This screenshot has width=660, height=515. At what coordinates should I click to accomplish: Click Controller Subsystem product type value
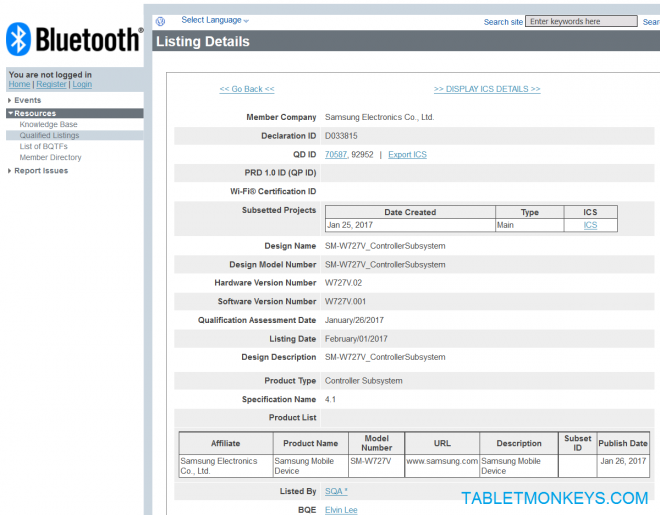click(364, 381)
